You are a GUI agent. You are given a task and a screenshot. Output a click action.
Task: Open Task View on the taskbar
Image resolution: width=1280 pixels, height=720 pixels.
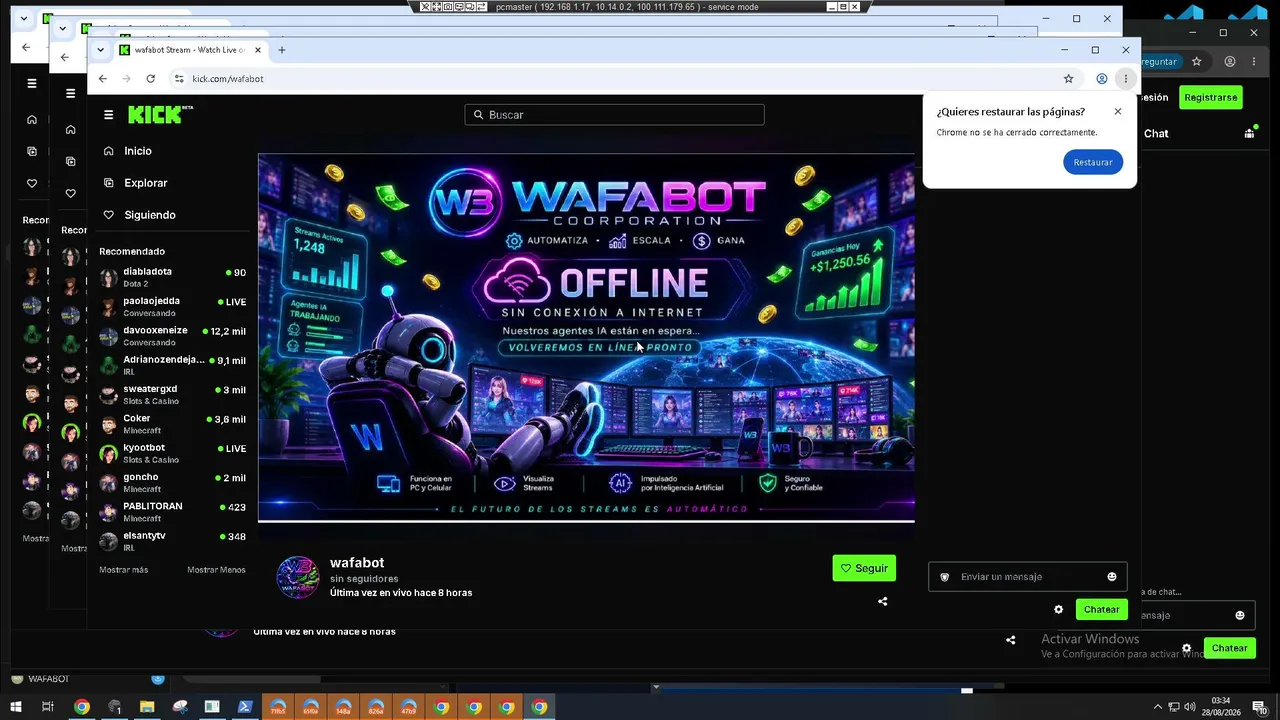click(47, 707)
